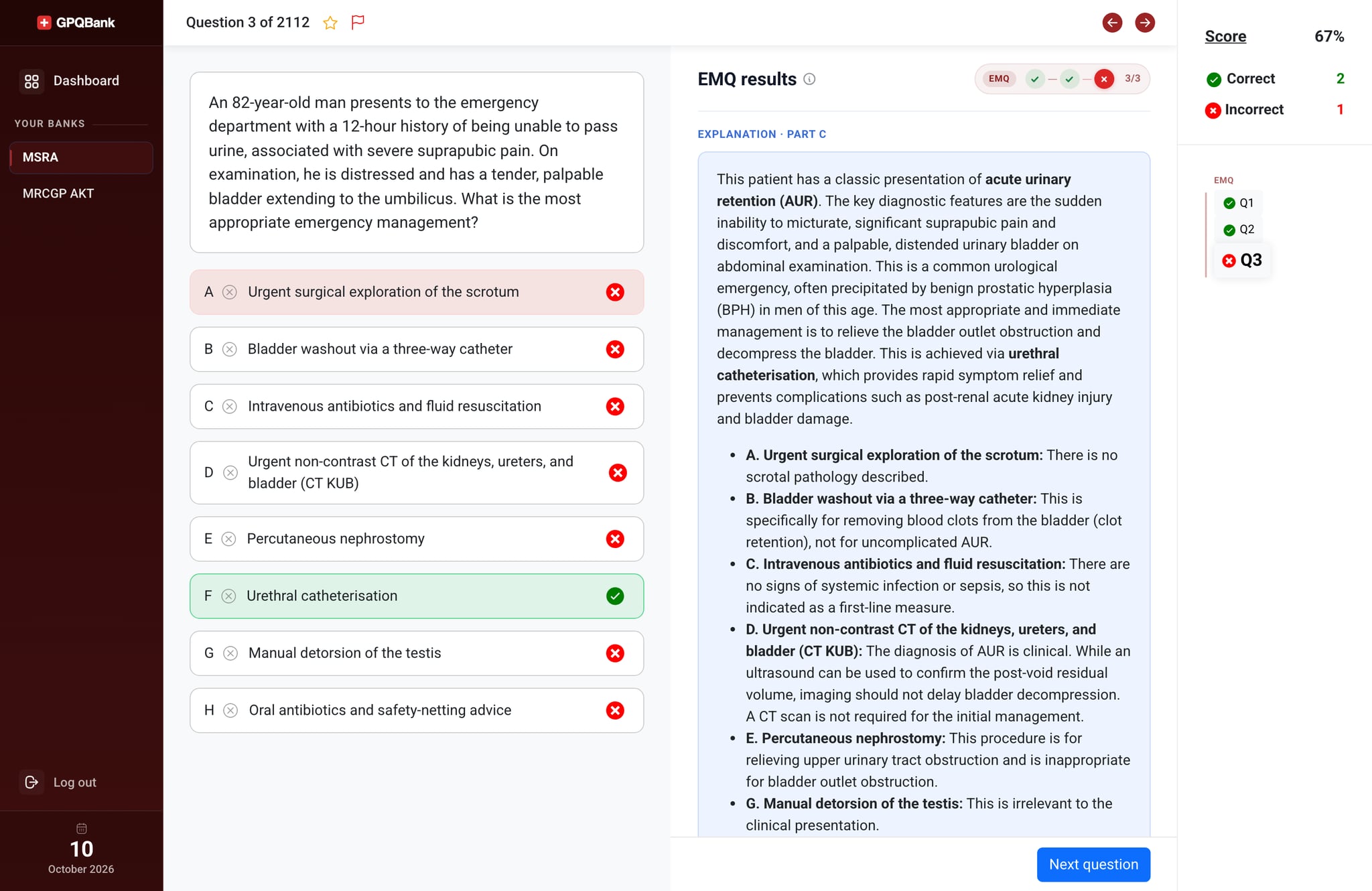This screenshot has width=1372, height=891.
Task: Click the 67% score value
Action: (1329, 36)
